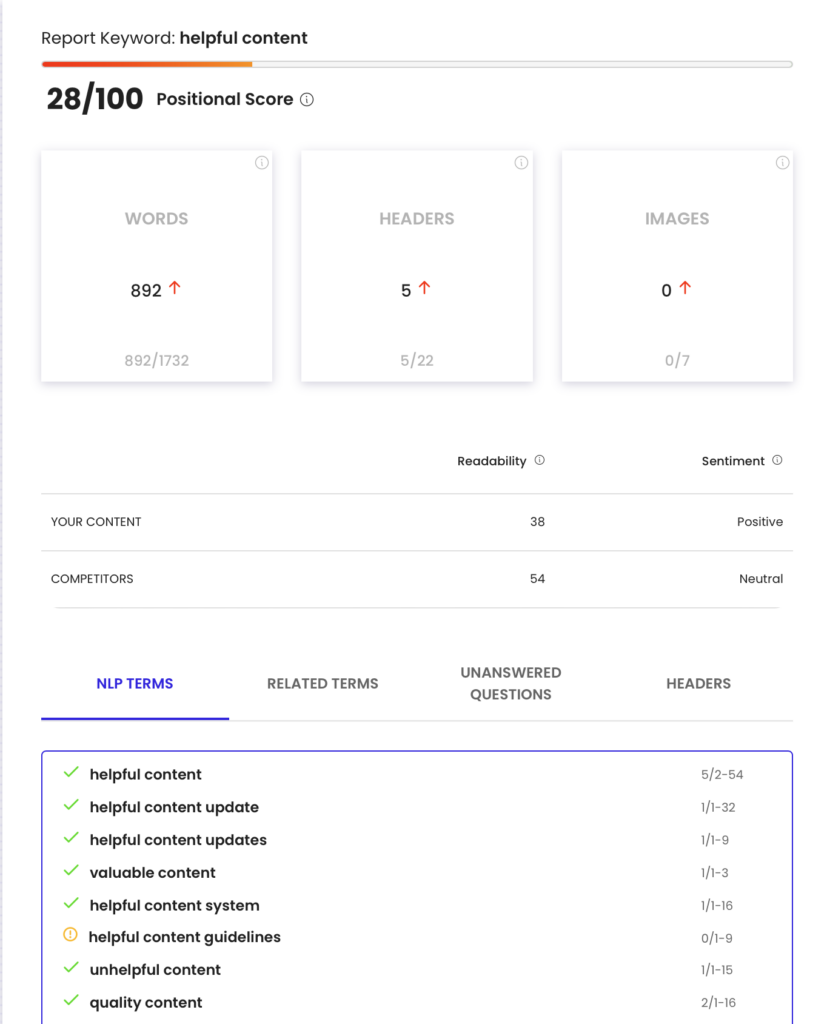Click warning icon for helpful content guidelines
The image size is (827, 1024).
pyautogui.click(x=70, y=936)
